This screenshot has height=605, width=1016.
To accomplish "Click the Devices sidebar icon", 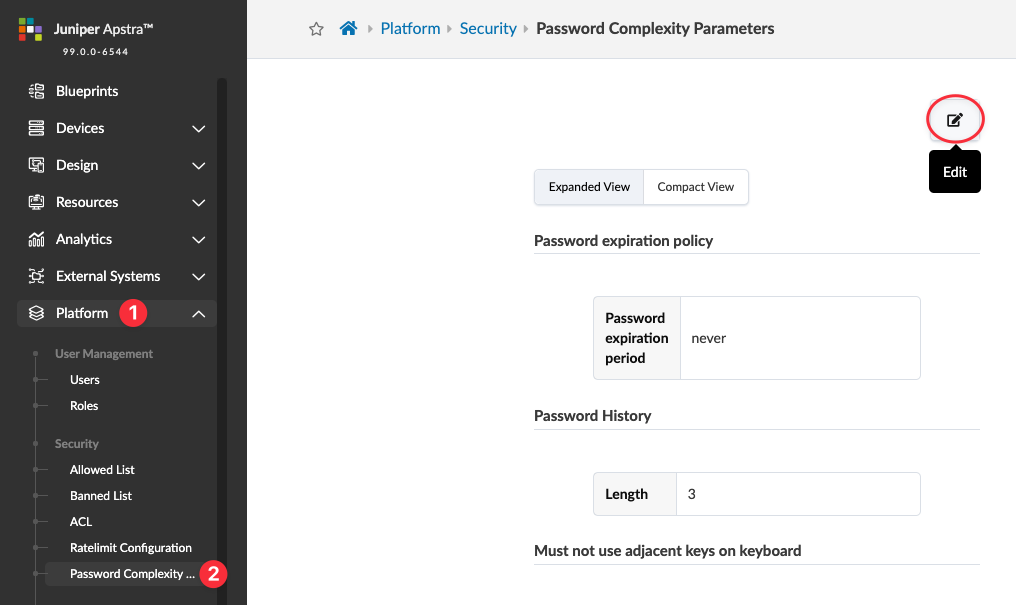I will pyautogui.click(x=37, y=128).
